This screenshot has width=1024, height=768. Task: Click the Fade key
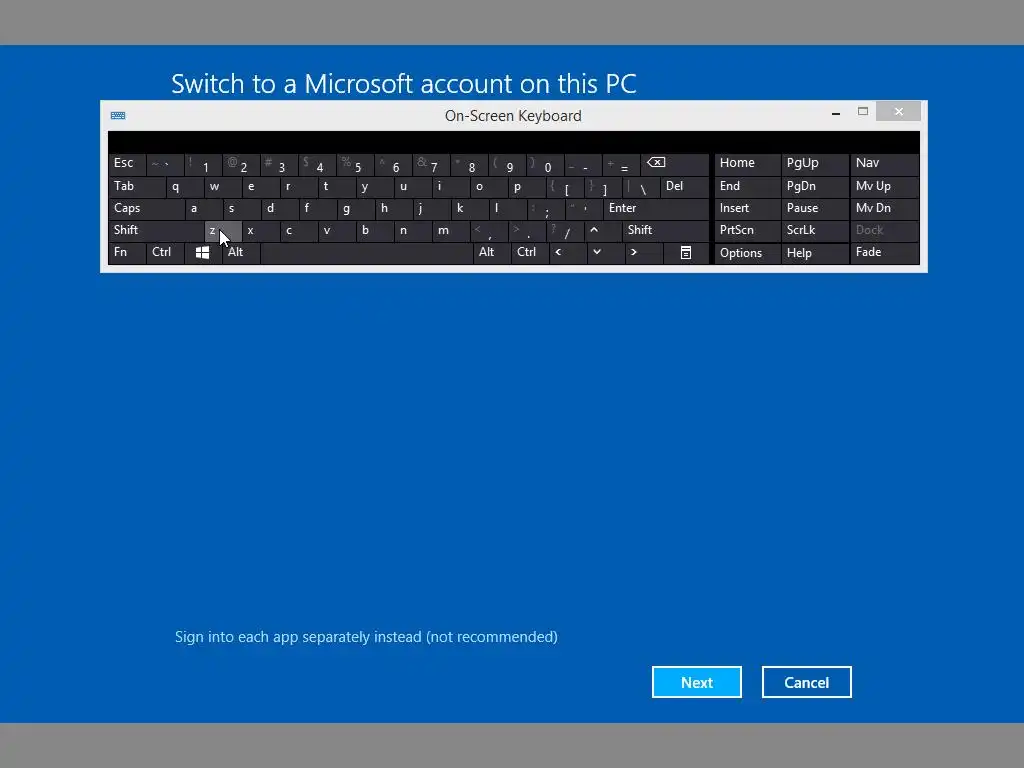tap(884, 253)
